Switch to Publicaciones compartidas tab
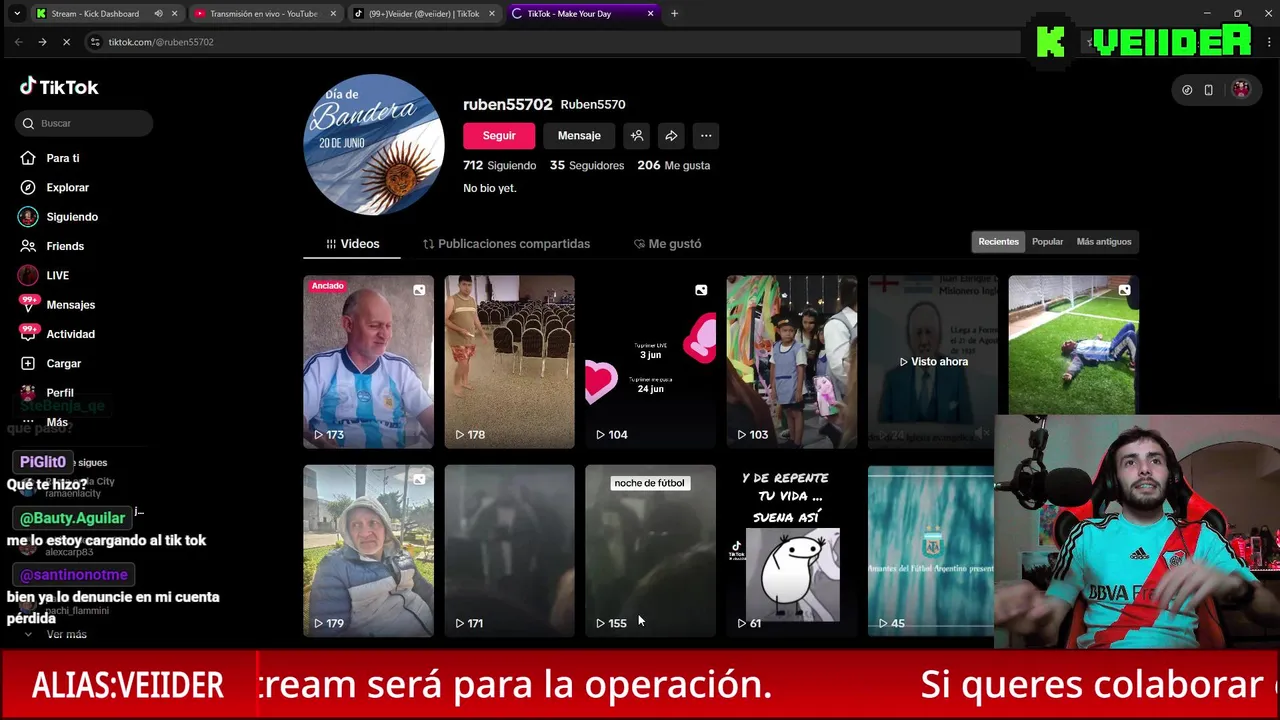Image resolution: width=1280 pixels, height=720 pixels. pos(506,244)
